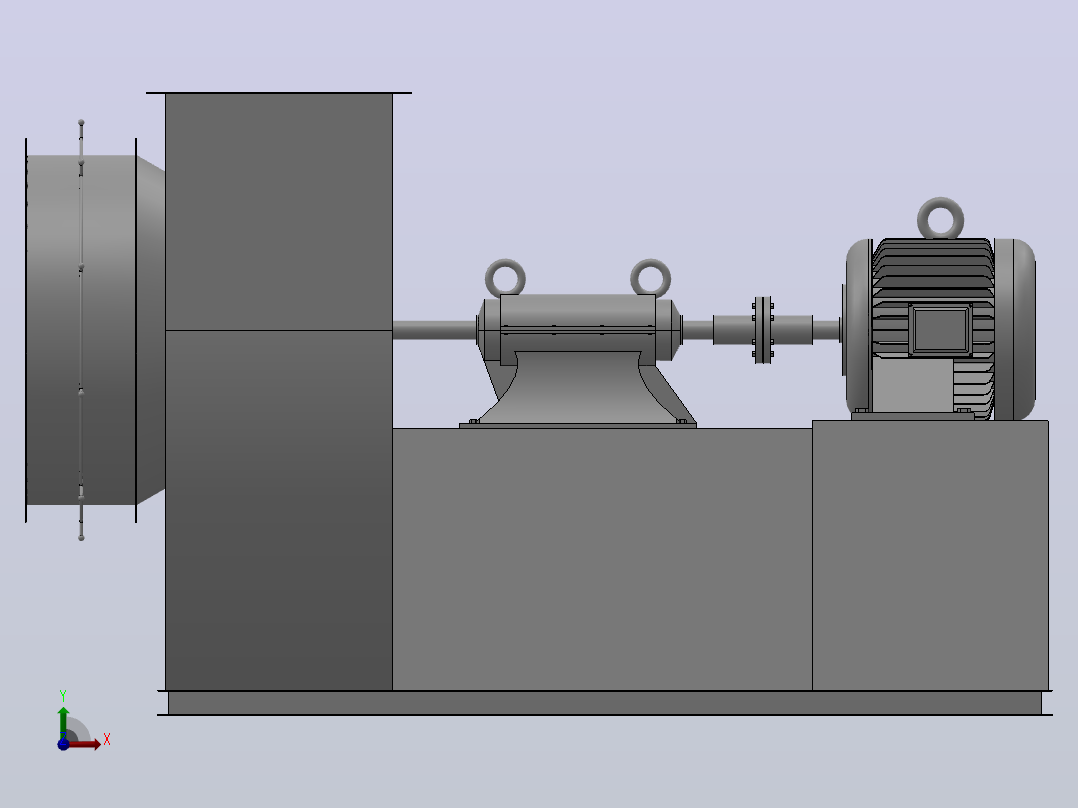Viewport: 1078px width, 808px height.
Task: Select the shaft sleeve left of the coupling
Action: tap(734, 330)
